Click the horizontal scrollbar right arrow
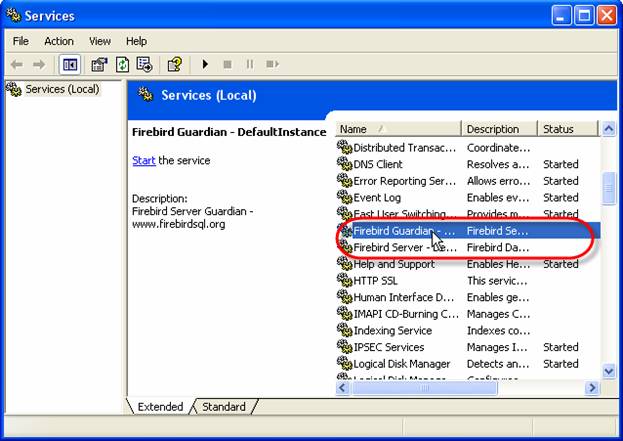The height and width of the screenshot is (441, 623). point(592,387)
